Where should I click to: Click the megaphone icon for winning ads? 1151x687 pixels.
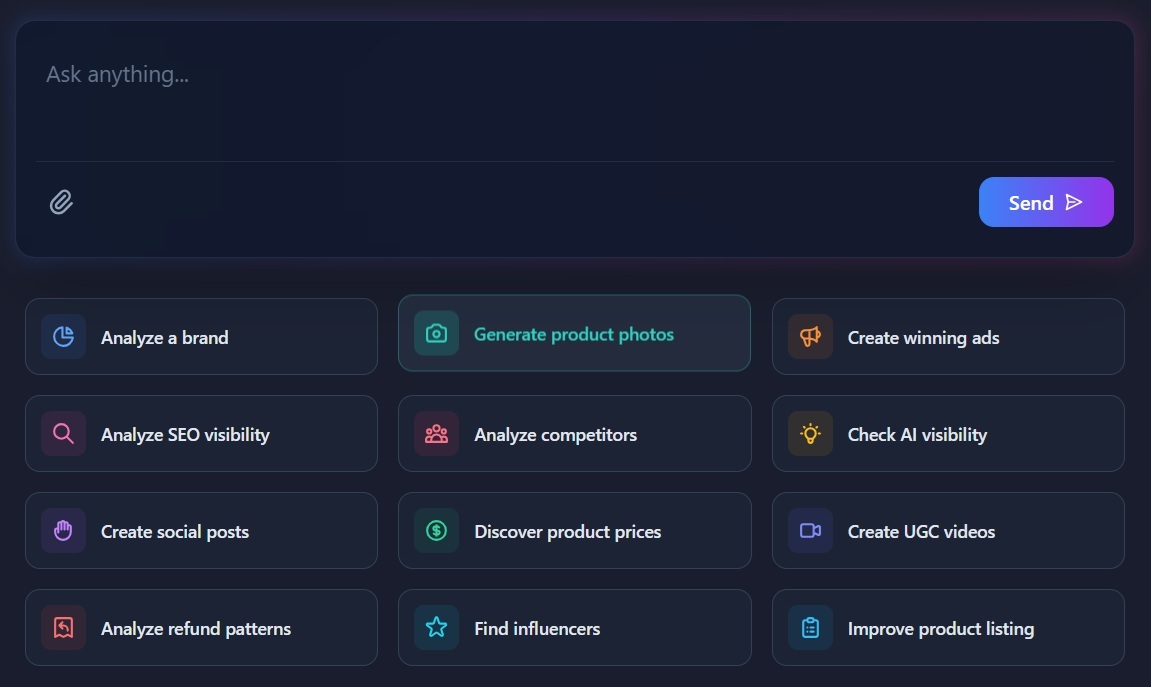[810, 337]
